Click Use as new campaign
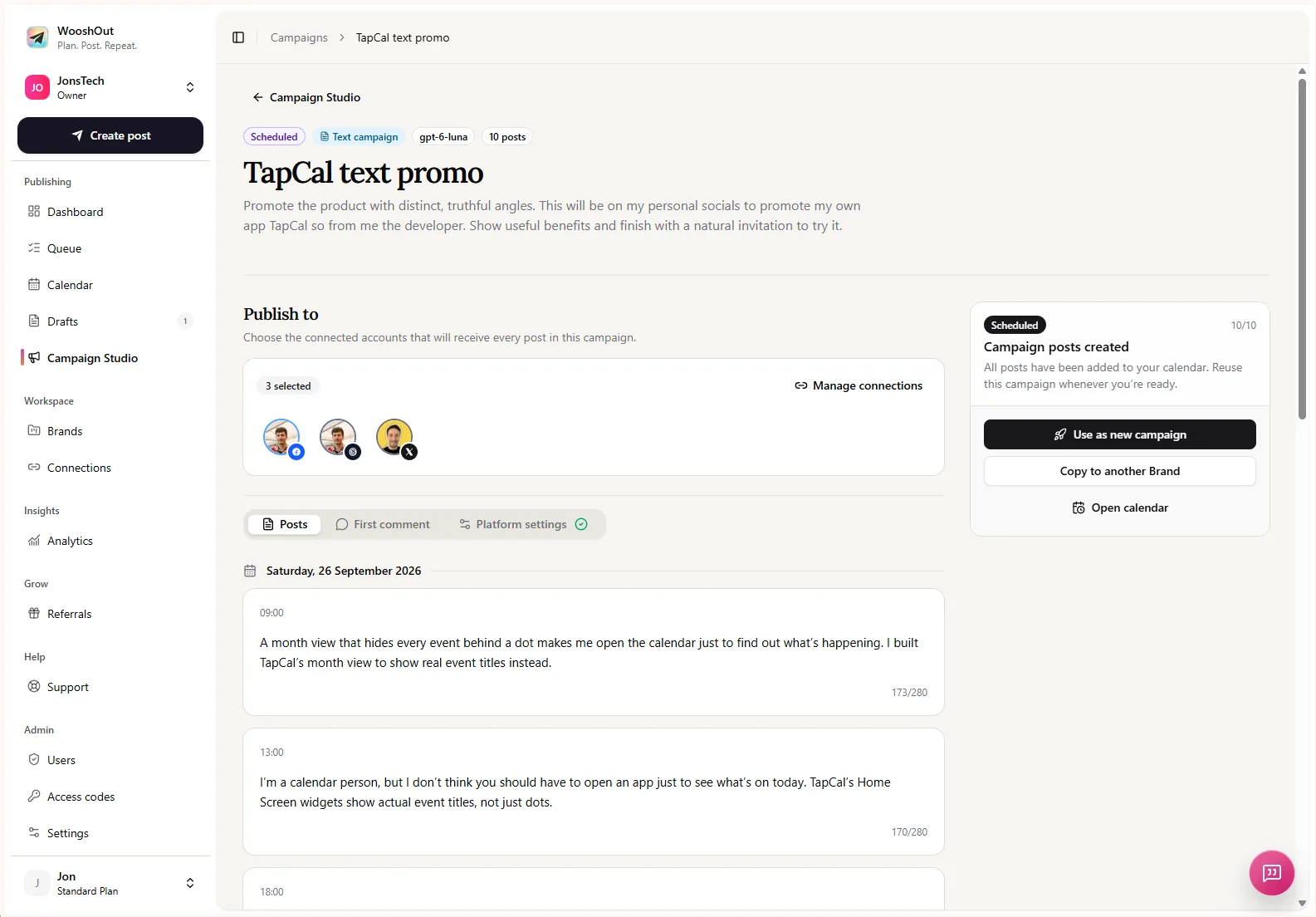This screenshot has width=1316, height=917. [x=1119, y=434]
